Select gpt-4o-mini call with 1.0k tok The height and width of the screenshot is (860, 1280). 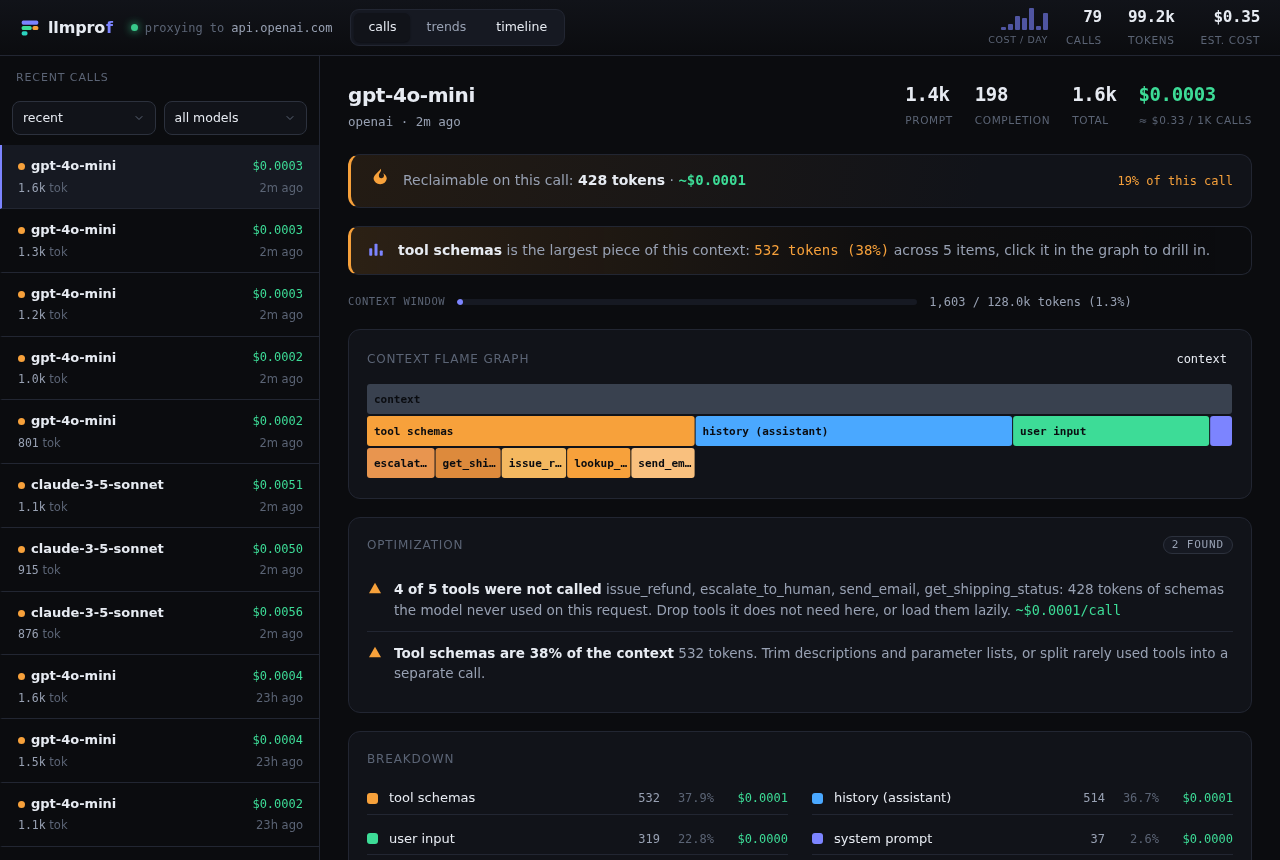click(160, 368)
